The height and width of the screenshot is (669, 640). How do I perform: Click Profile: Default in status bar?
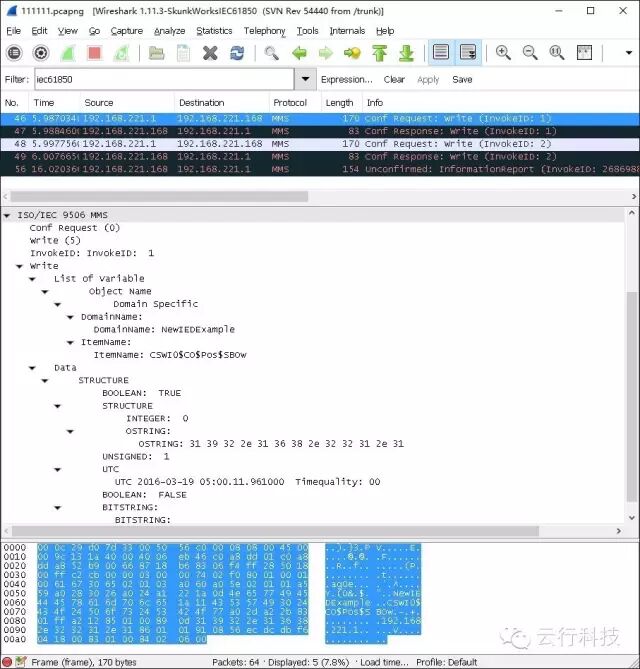[x=446, y=662]
